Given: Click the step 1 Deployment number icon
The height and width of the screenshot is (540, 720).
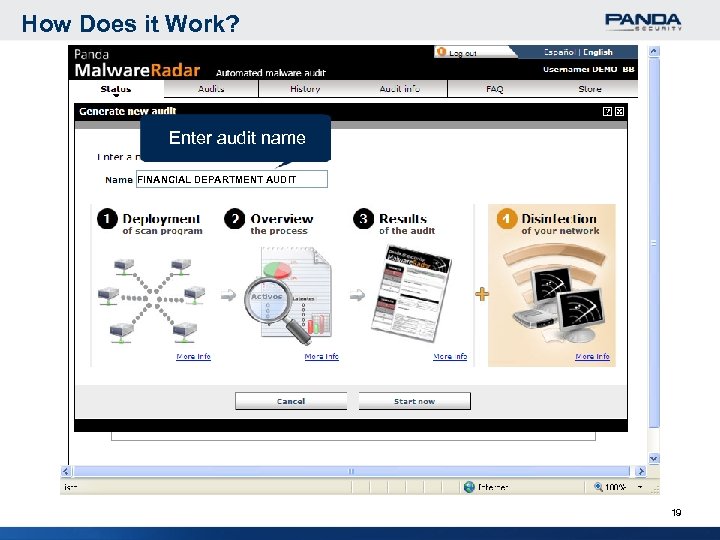Looking at the screenshot, I should 107,219.
